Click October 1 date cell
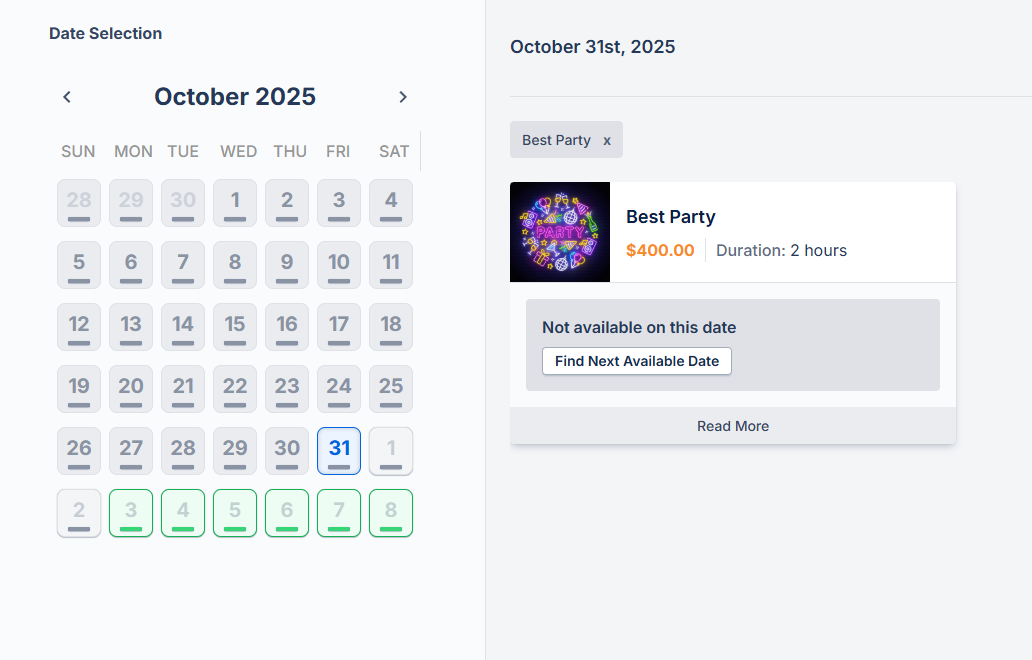The image size is (1032, 660). click(x=235, y=203)
